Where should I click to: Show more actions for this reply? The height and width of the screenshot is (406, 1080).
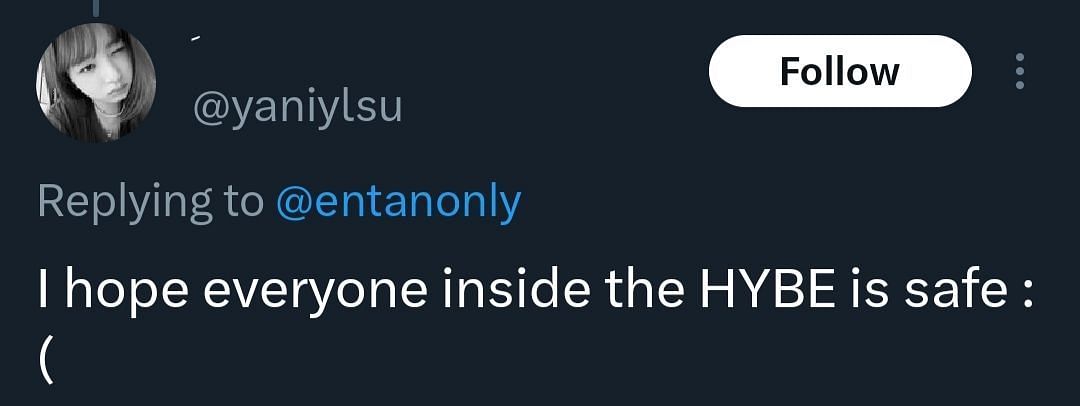1020,71
